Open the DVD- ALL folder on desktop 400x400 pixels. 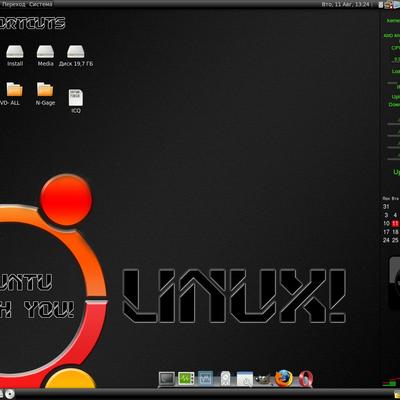click(11, 94)
